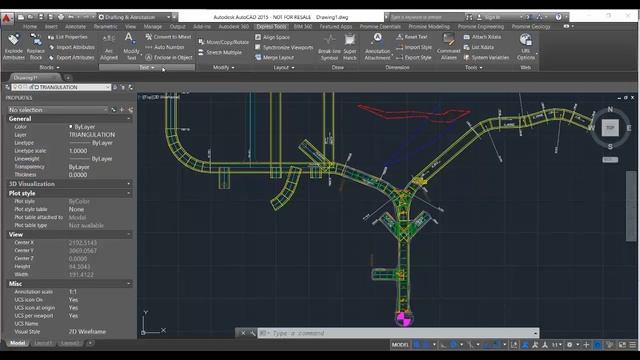This screenshot has width=640, height=360.
Task: Open the Manage ribbon tab
Action: 153,27
